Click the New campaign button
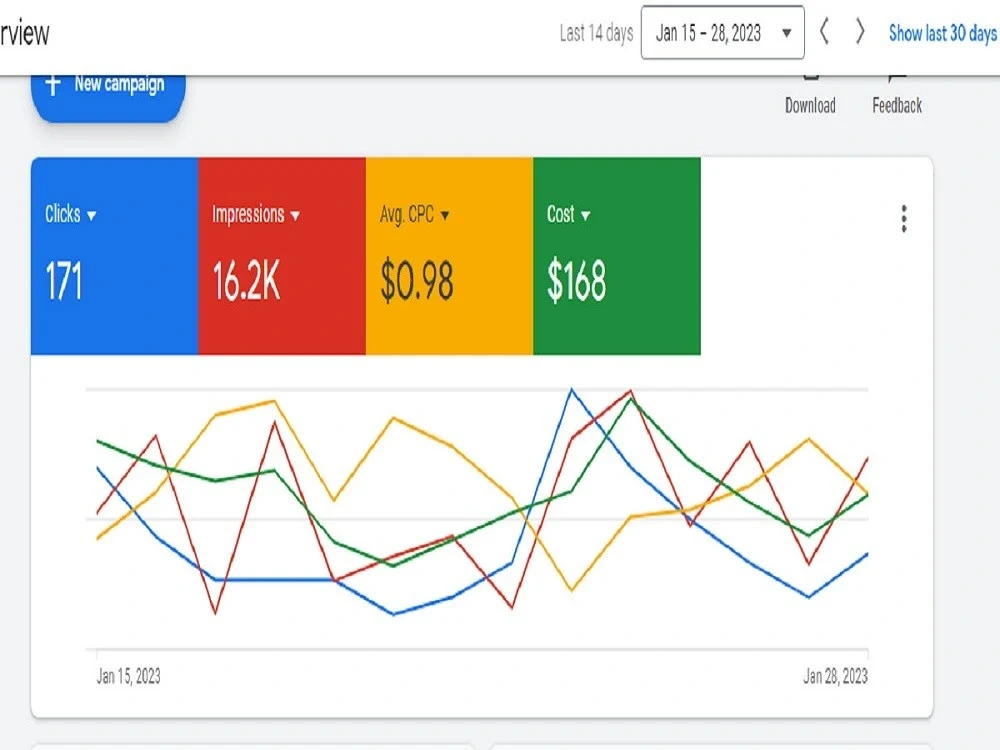The height and width of the screenshot is (750, 1000). [108, 97]
